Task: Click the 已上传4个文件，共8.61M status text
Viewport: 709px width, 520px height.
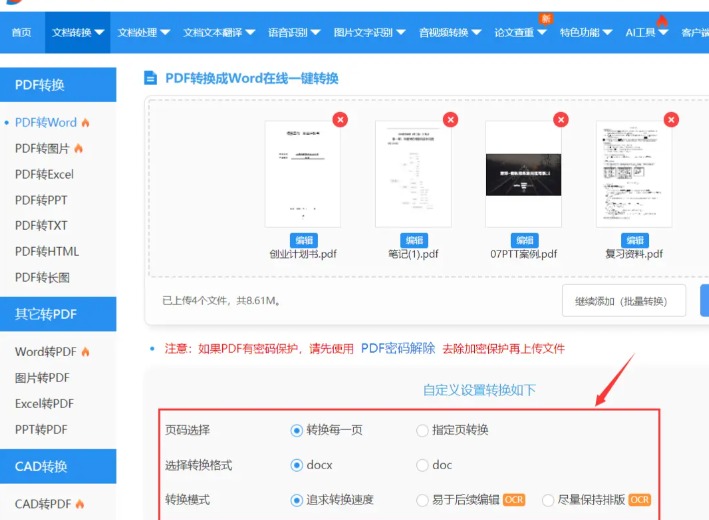Action: tap(221, 301)
